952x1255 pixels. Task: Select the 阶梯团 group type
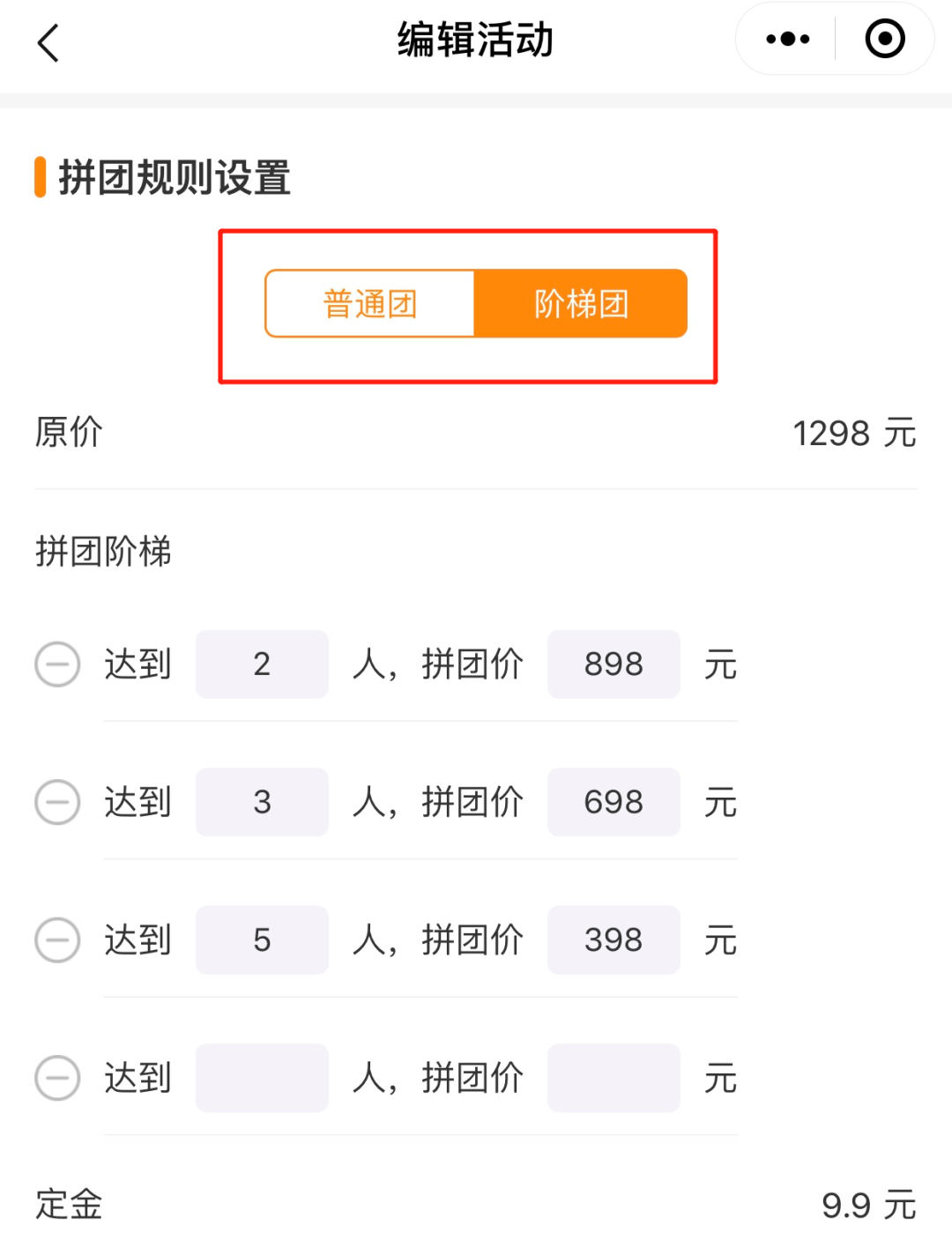[x=581, y=304]
